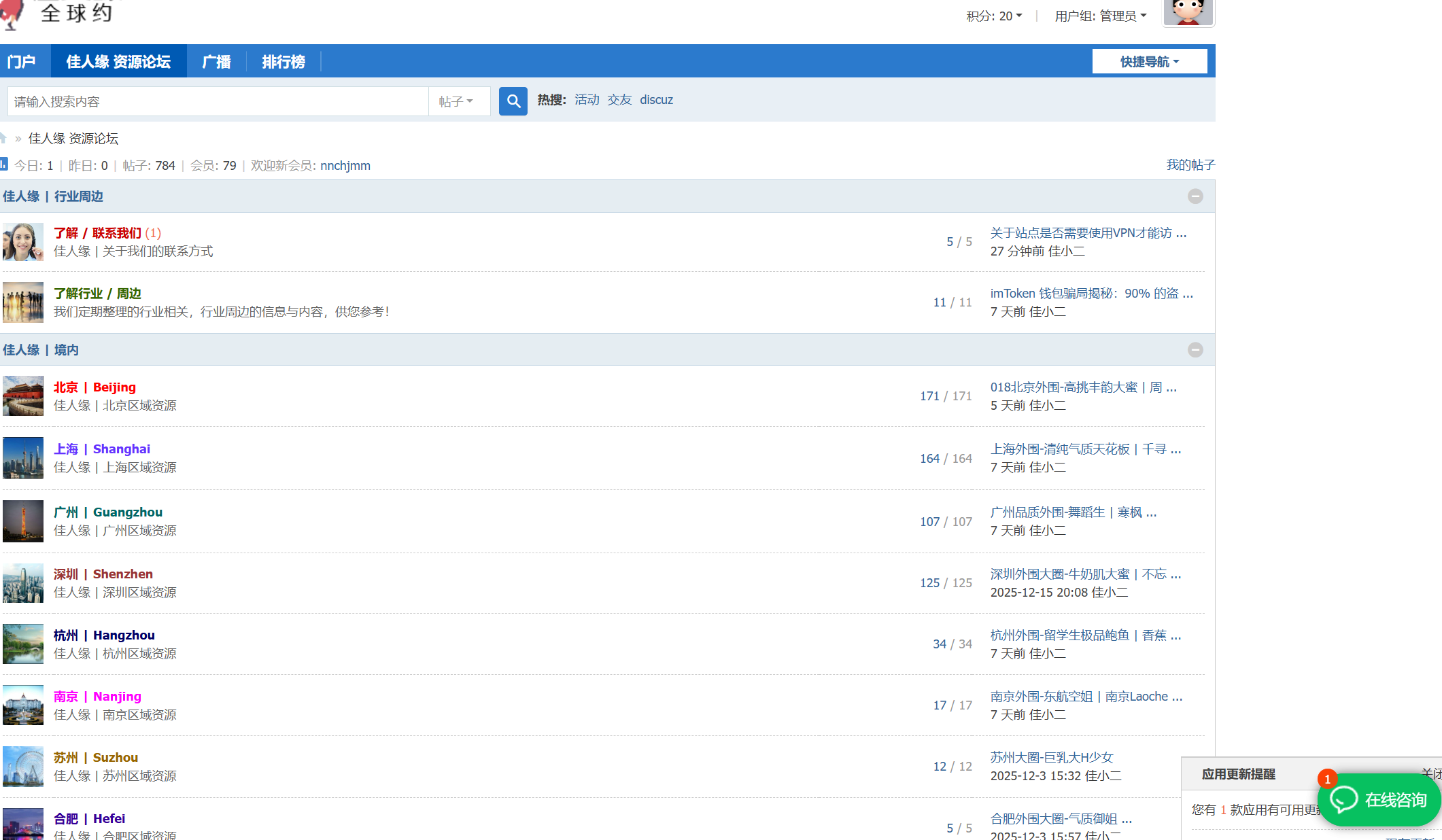
Task: Click the 联系我们 customer service image
Action: [x=23, y=242]
